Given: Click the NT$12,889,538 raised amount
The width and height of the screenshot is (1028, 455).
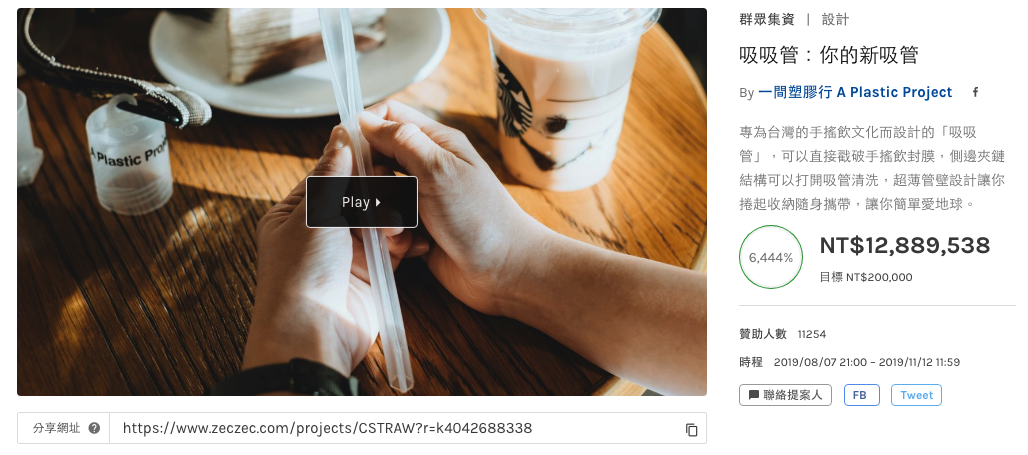Looking at the screenshot, I should (905, 246).
